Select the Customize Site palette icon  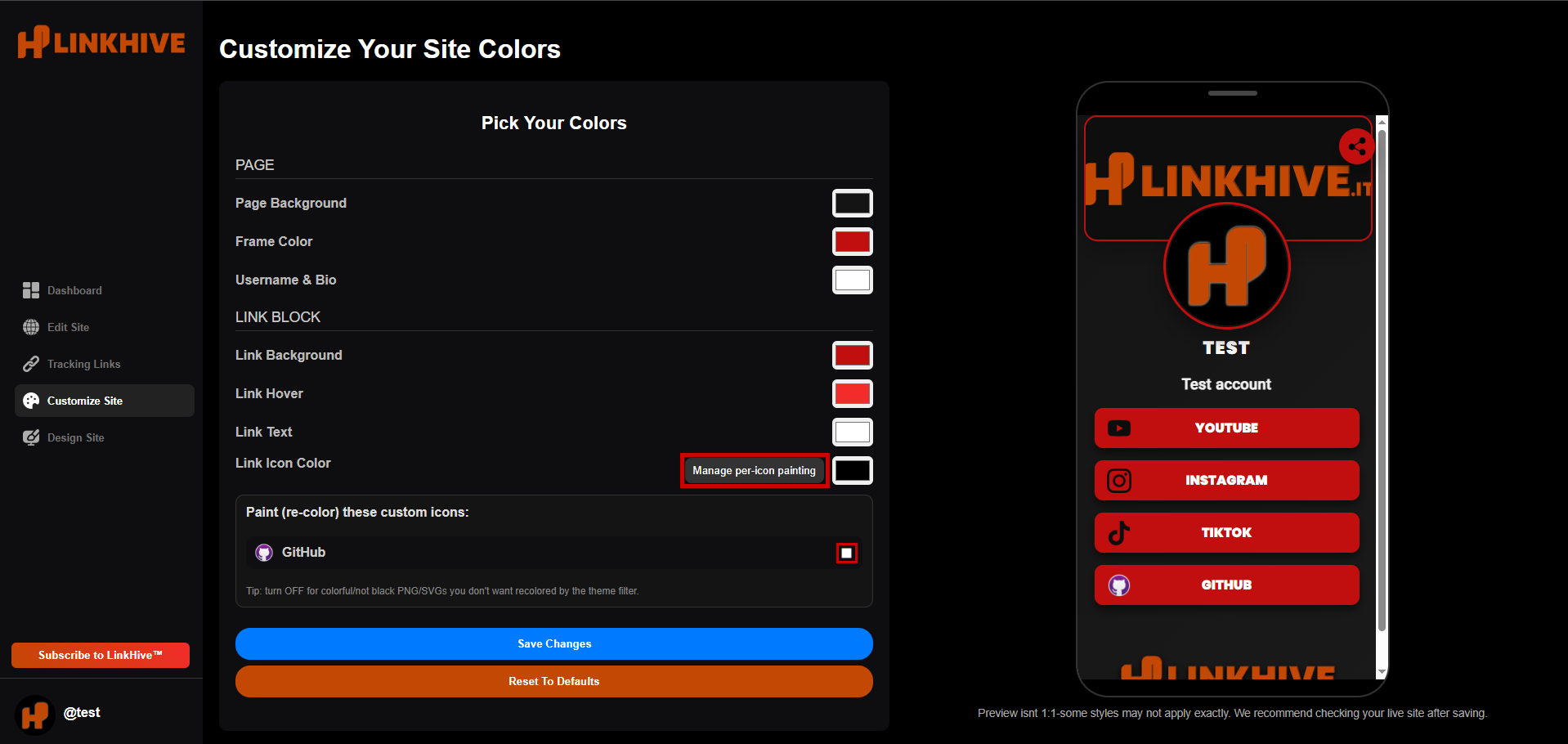[30, 401]
